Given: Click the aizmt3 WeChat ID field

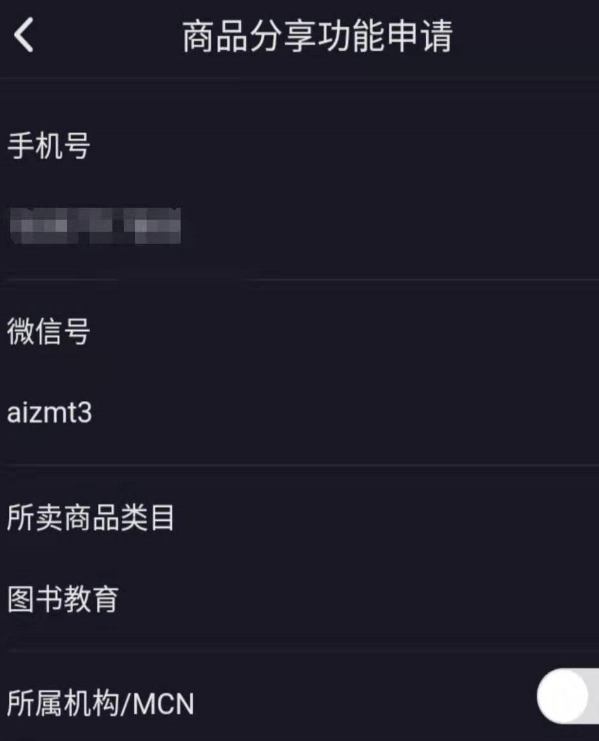Looking at the screenshot, I should pyautogui.click(x=300, y=413).
